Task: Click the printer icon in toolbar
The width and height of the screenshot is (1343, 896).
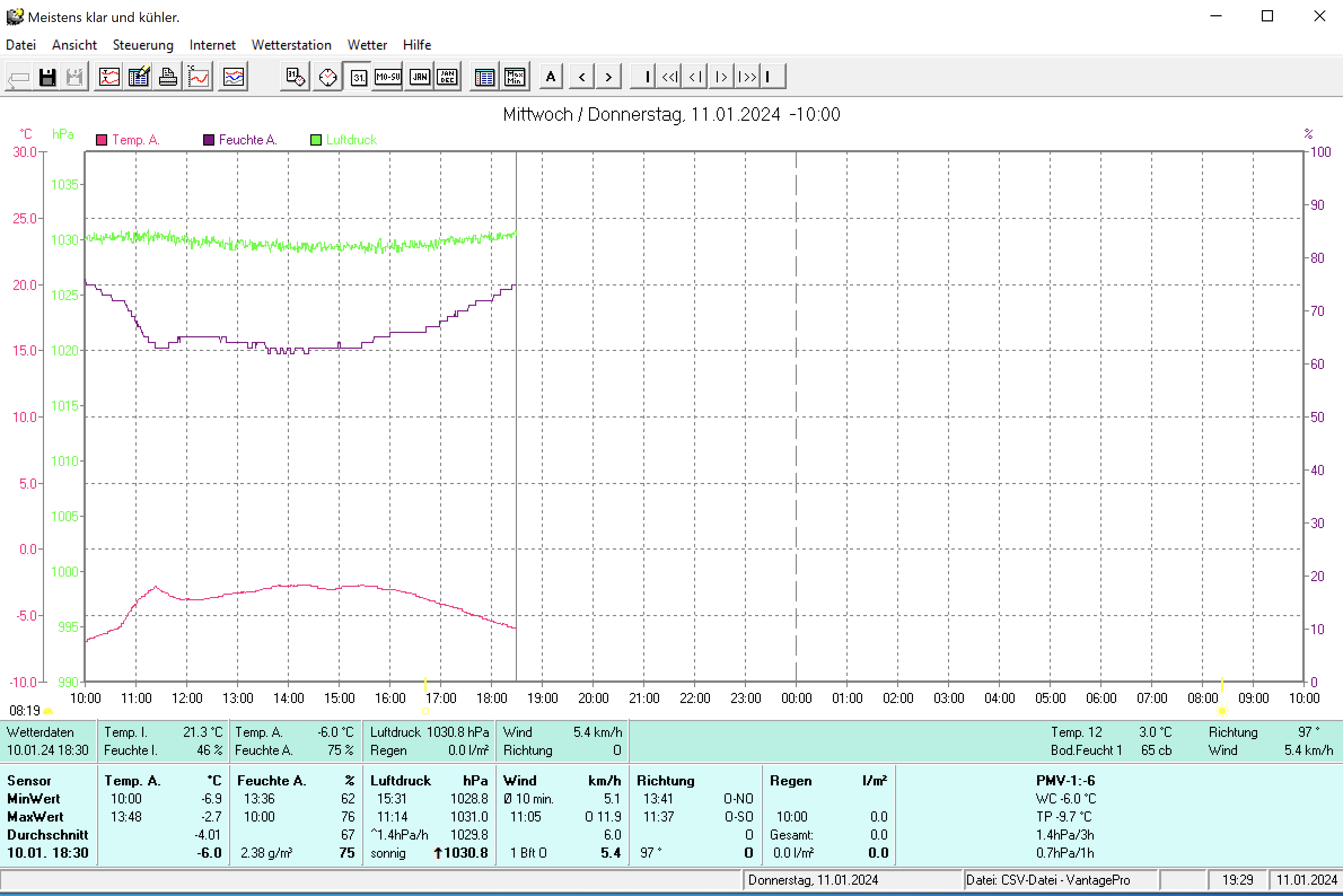Action: tap(168, 77)
